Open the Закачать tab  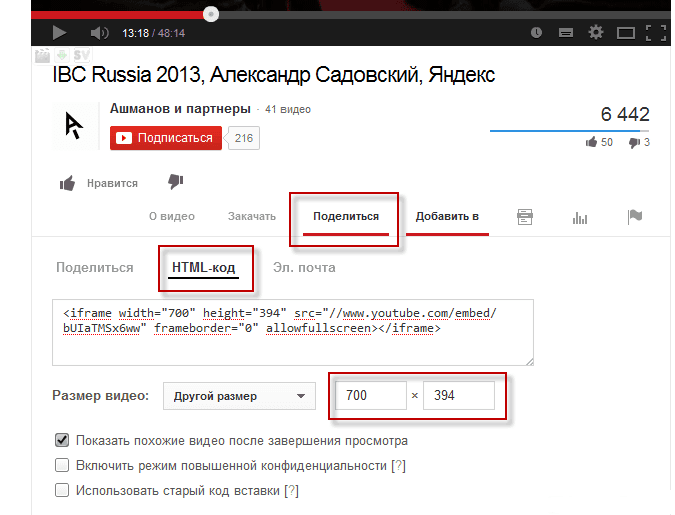252,216
